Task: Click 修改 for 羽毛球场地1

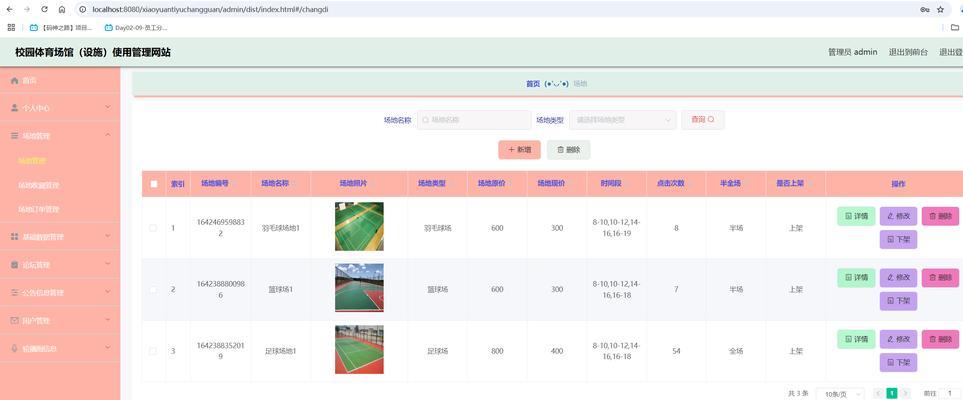Action: pos(899,216)
